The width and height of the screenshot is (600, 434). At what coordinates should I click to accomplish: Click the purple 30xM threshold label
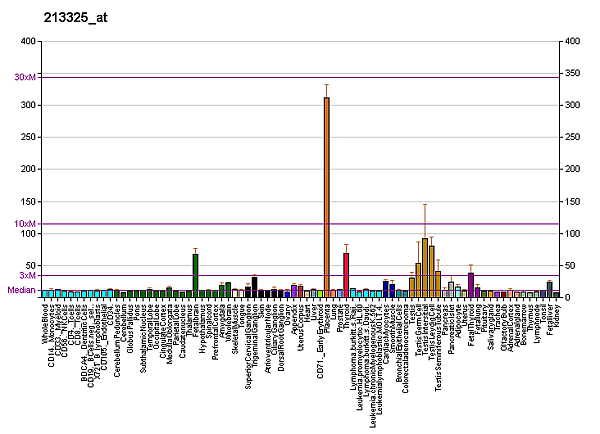24,77
